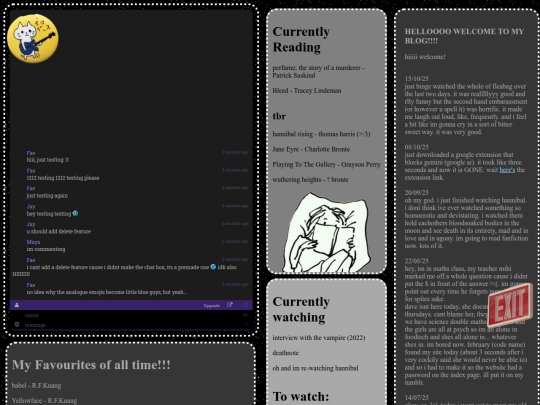Click the "To watch:" heading
The image size is (540, 405).
tap(301, 396)
